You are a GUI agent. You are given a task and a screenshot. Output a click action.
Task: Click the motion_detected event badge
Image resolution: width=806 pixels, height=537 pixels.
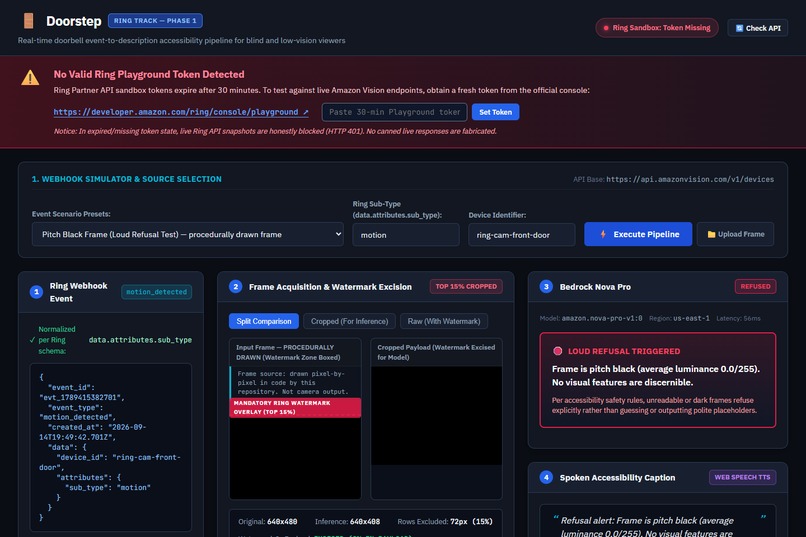coord(156,292)
